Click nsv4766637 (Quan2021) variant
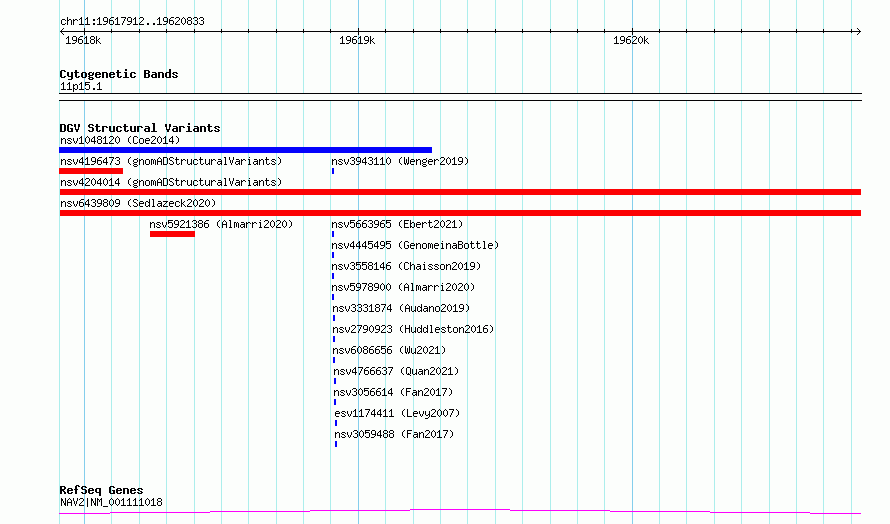 point(396,371)
